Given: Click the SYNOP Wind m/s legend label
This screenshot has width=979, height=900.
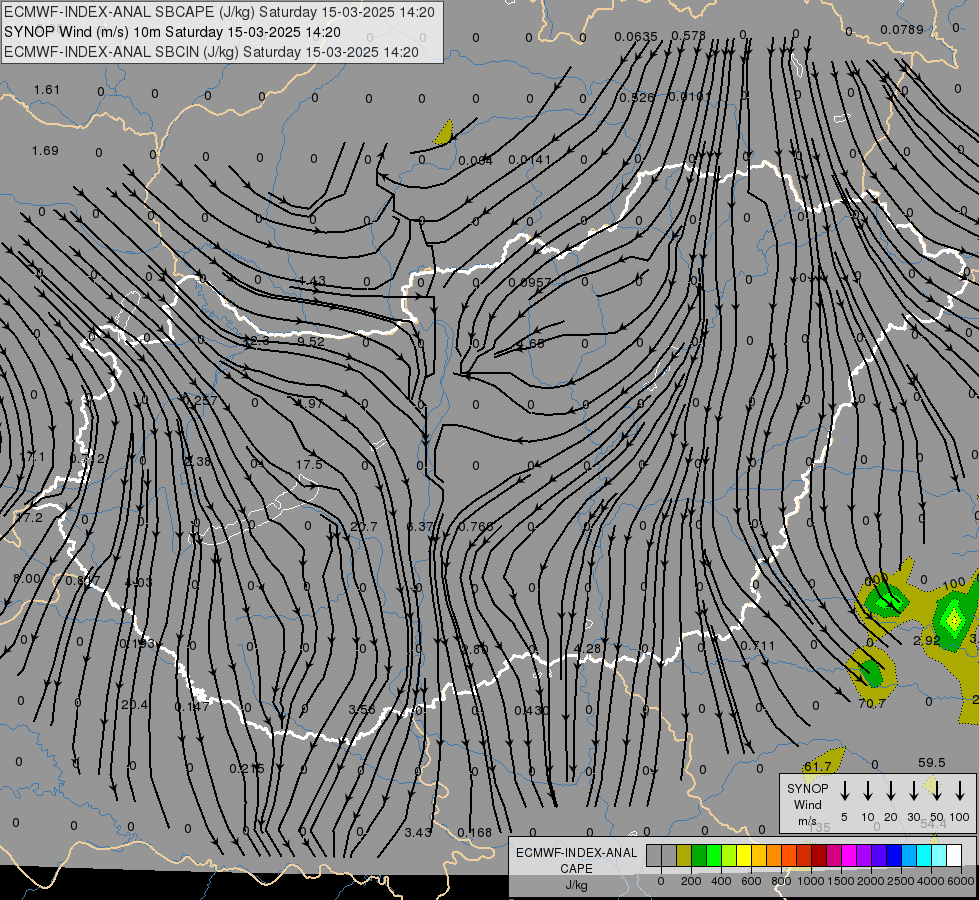Looking at the screenshot, I should 807,804.
